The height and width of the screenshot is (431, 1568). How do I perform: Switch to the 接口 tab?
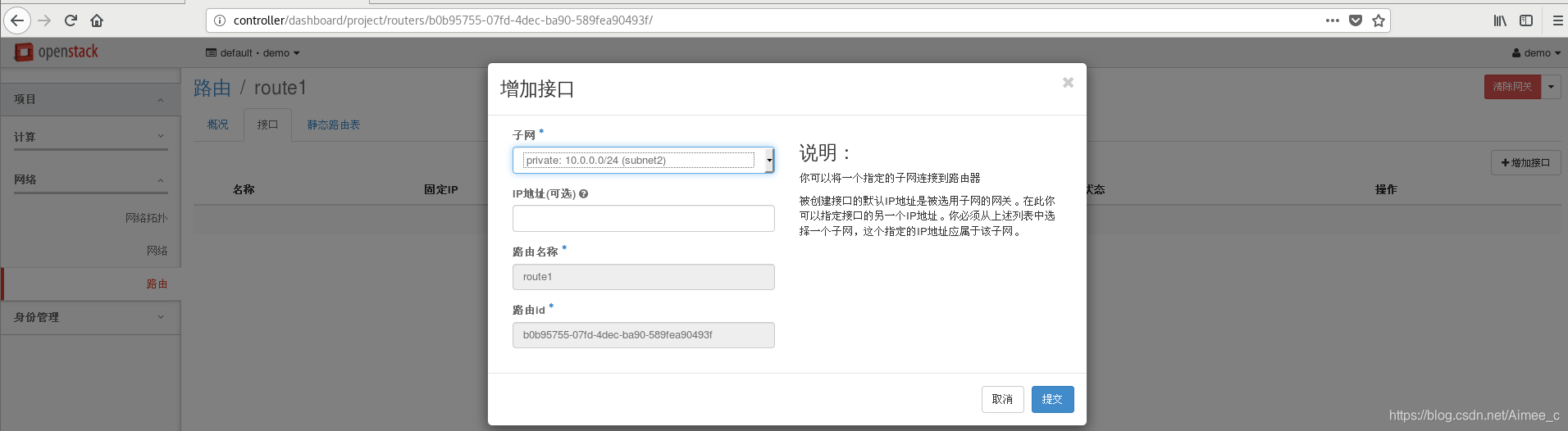click(x=267, y=125)
